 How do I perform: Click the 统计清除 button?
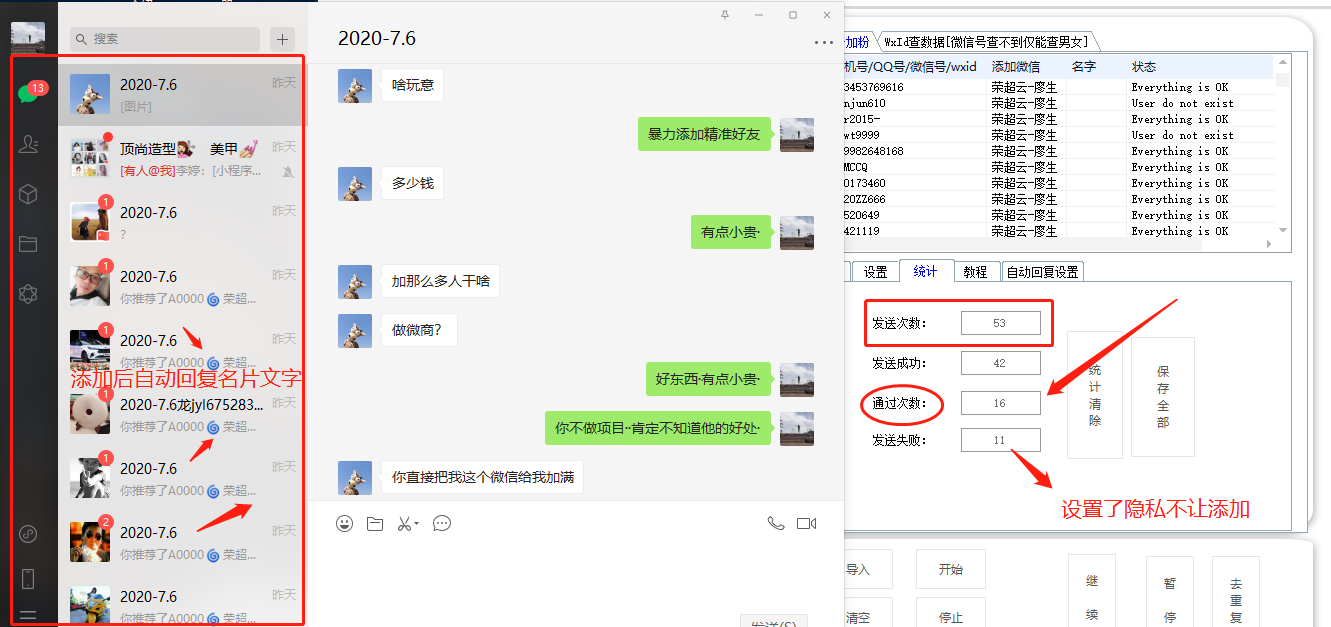click(x=1095, y=395)
